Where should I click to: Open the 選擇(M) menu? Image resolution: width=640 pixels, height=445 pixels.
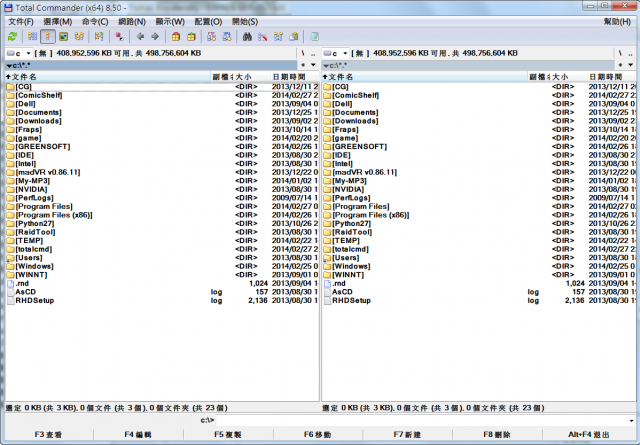point(58,22)
